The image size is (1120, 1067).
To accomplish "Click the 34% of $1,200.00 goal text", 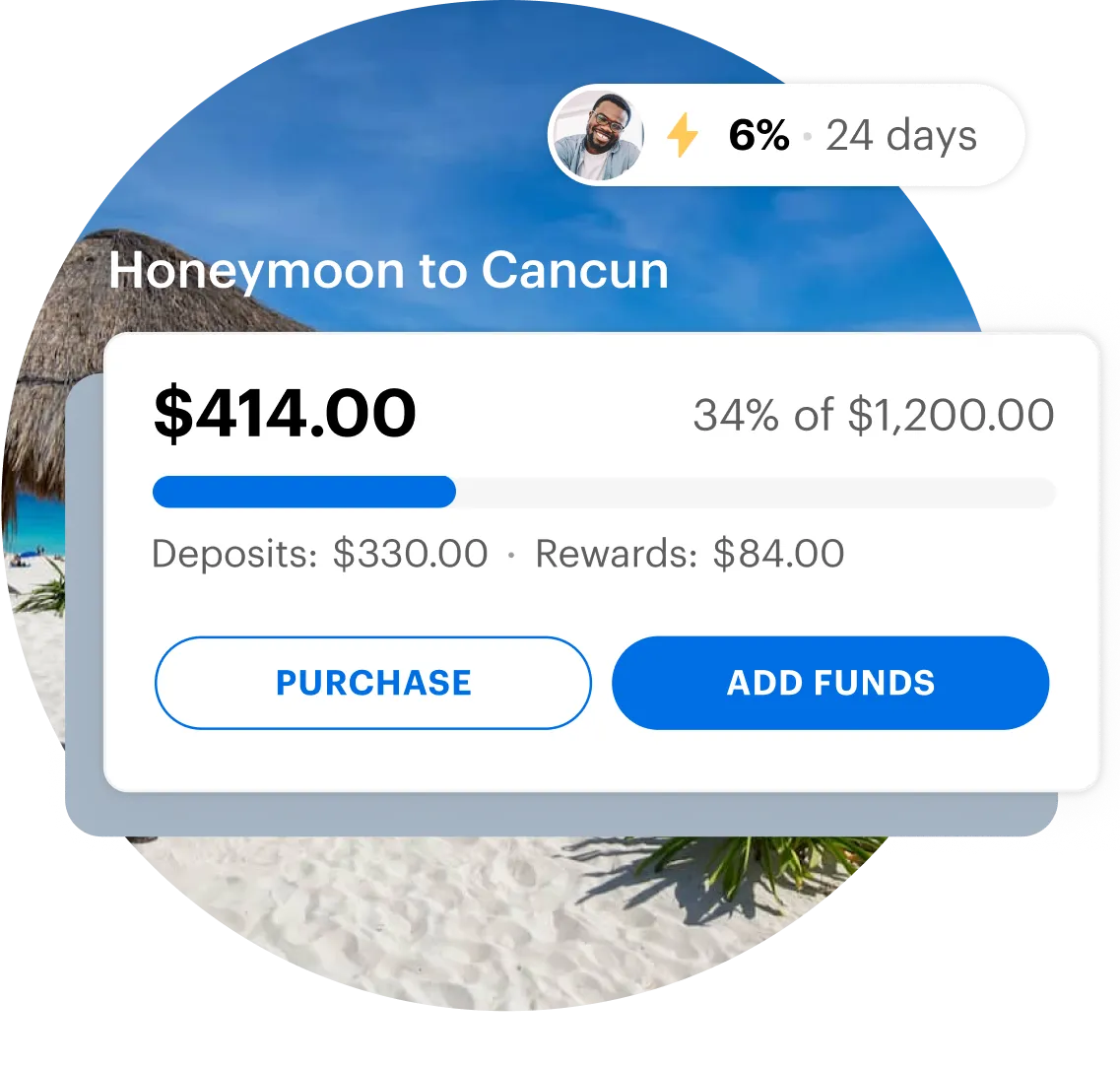I will (874, 415).
